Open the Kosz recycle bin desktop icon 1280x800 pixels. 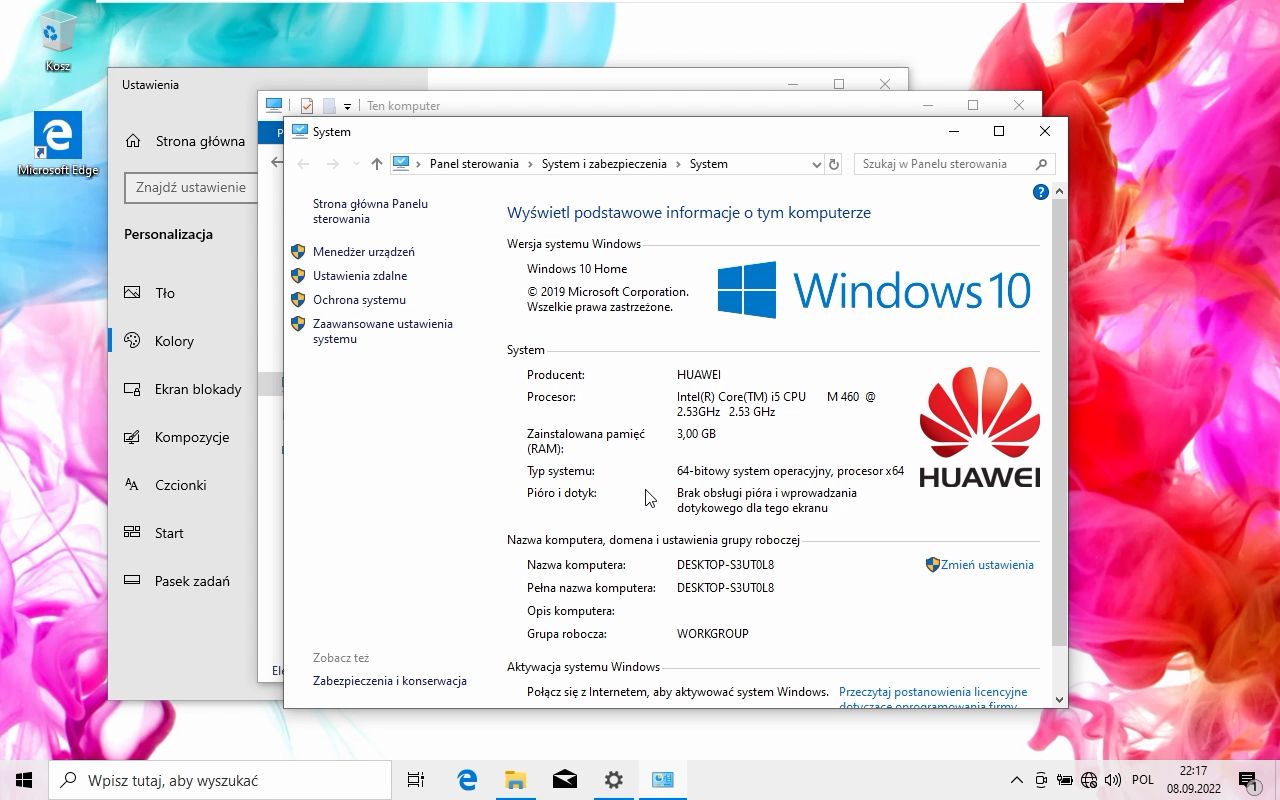[57, 42]
